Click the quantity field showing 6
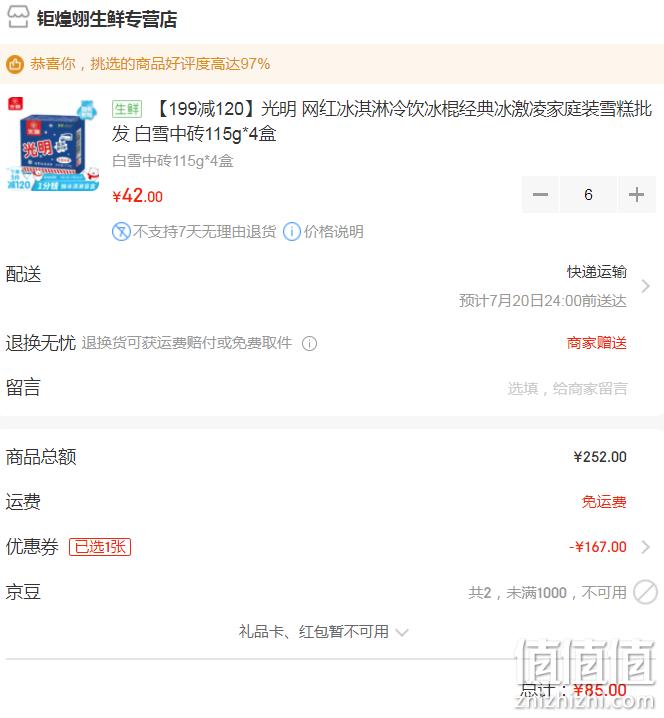664x718 pixels. [588, 195]
